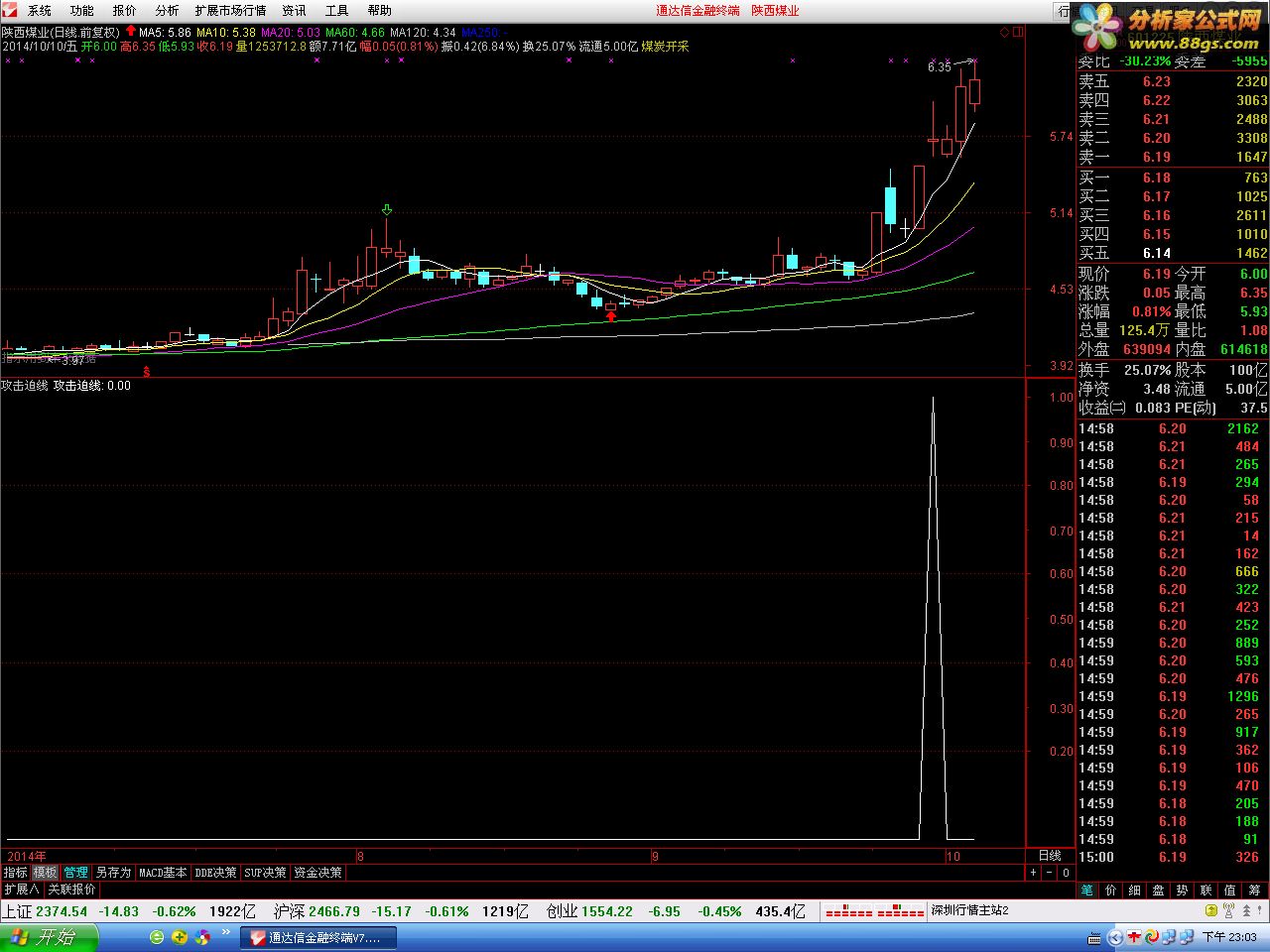Click the minus zoom button at chart bottom
This screenshot has height=952, width=1270.
[x=1050, y=873]
